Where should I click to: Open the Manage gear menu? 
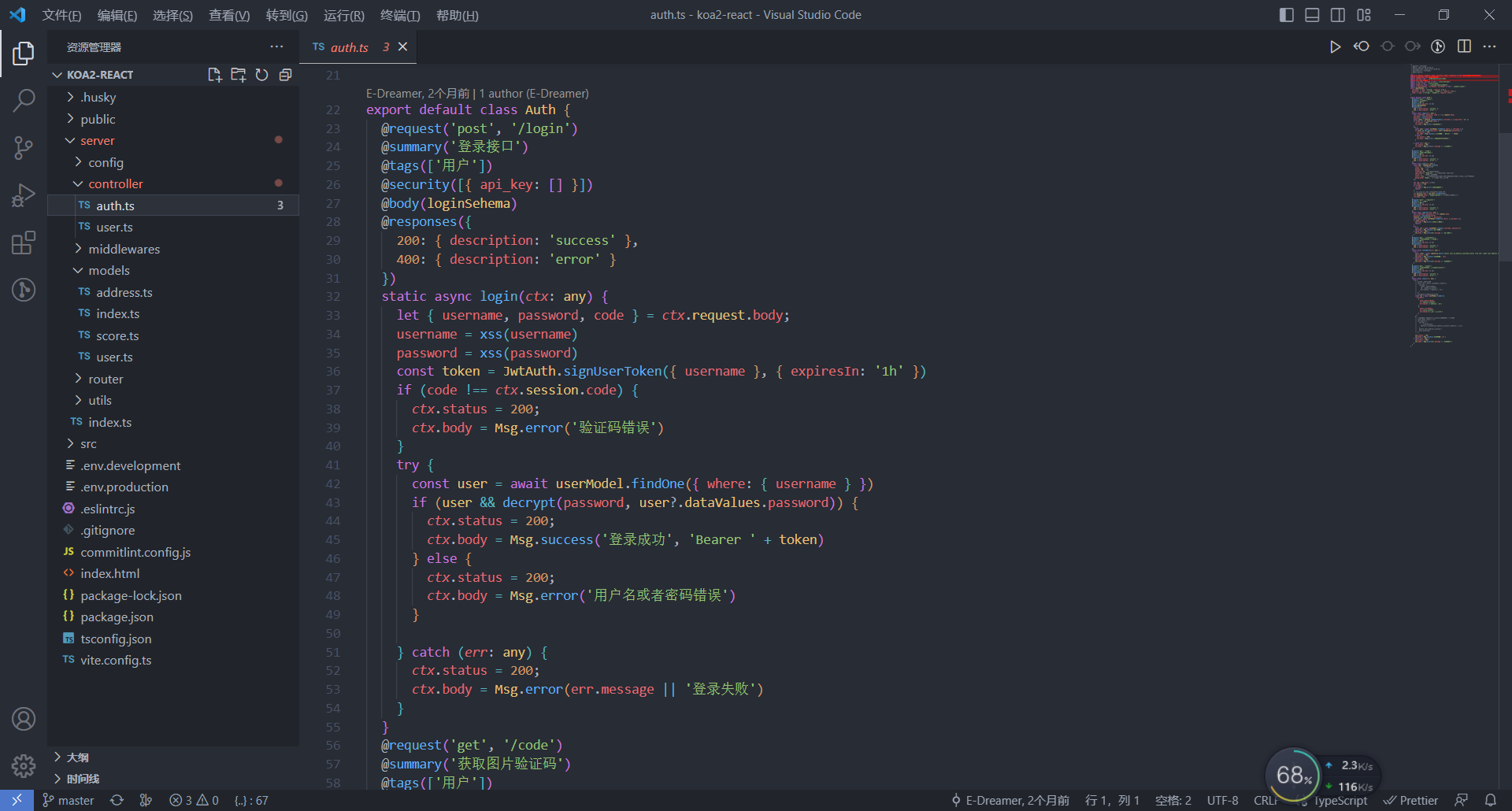click(x=24, y=765)
